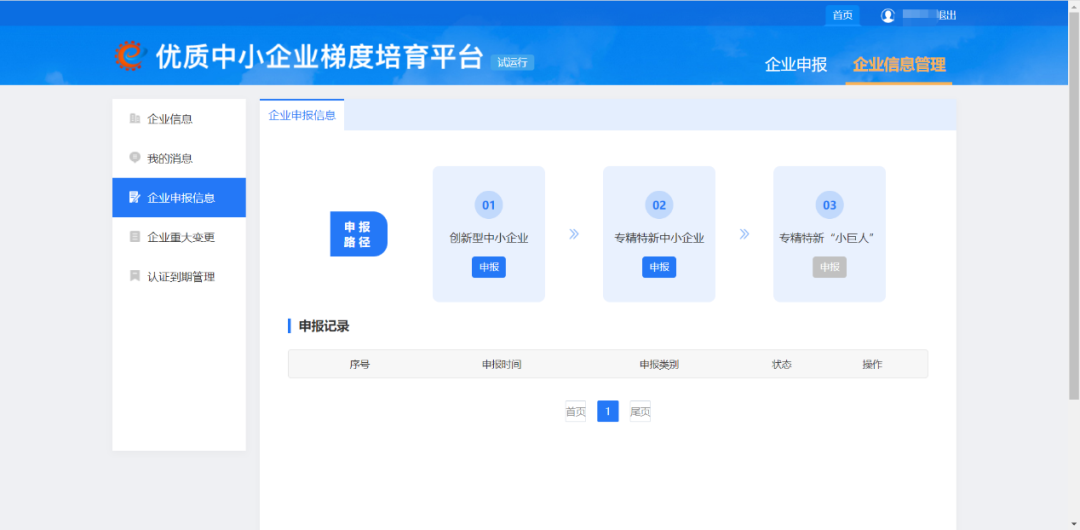
Task: Click the step 01 circle badge
Action: pos(489,205)
